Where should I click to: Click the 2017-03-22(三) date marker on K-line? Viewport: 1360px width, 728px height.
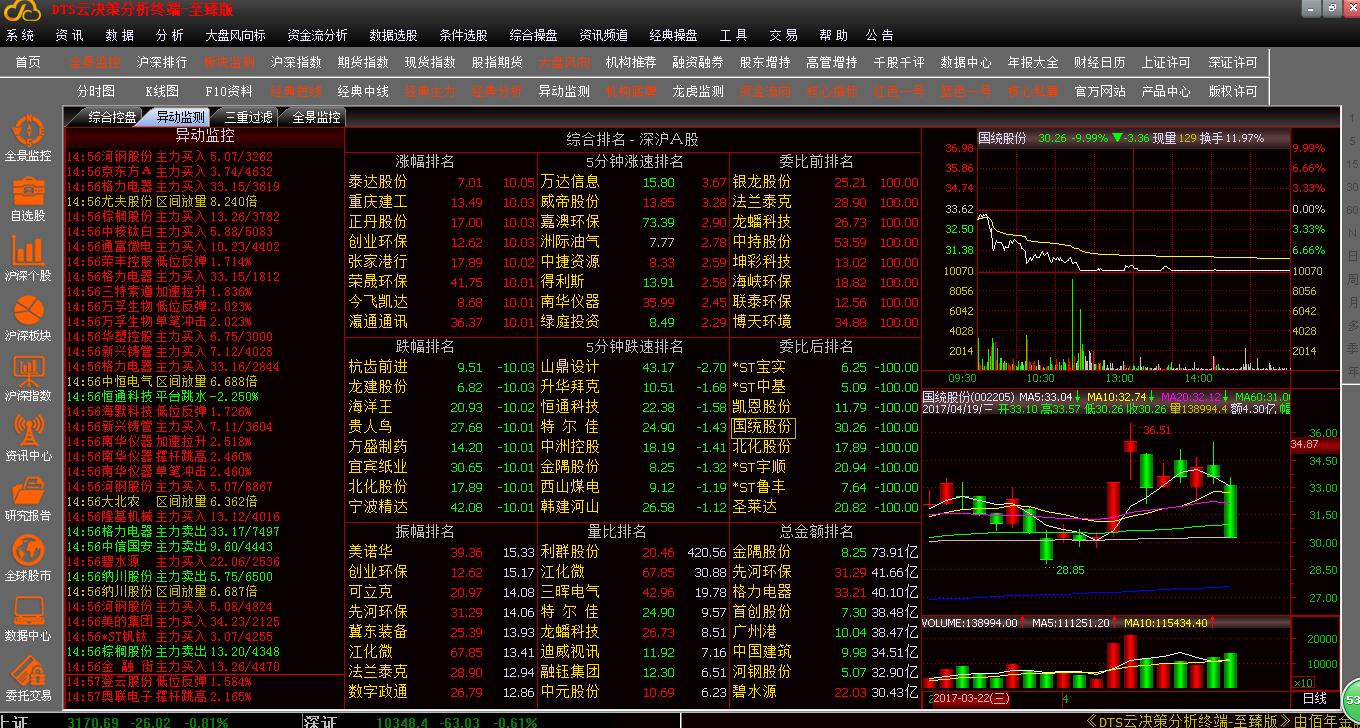[x=972, y=698]
